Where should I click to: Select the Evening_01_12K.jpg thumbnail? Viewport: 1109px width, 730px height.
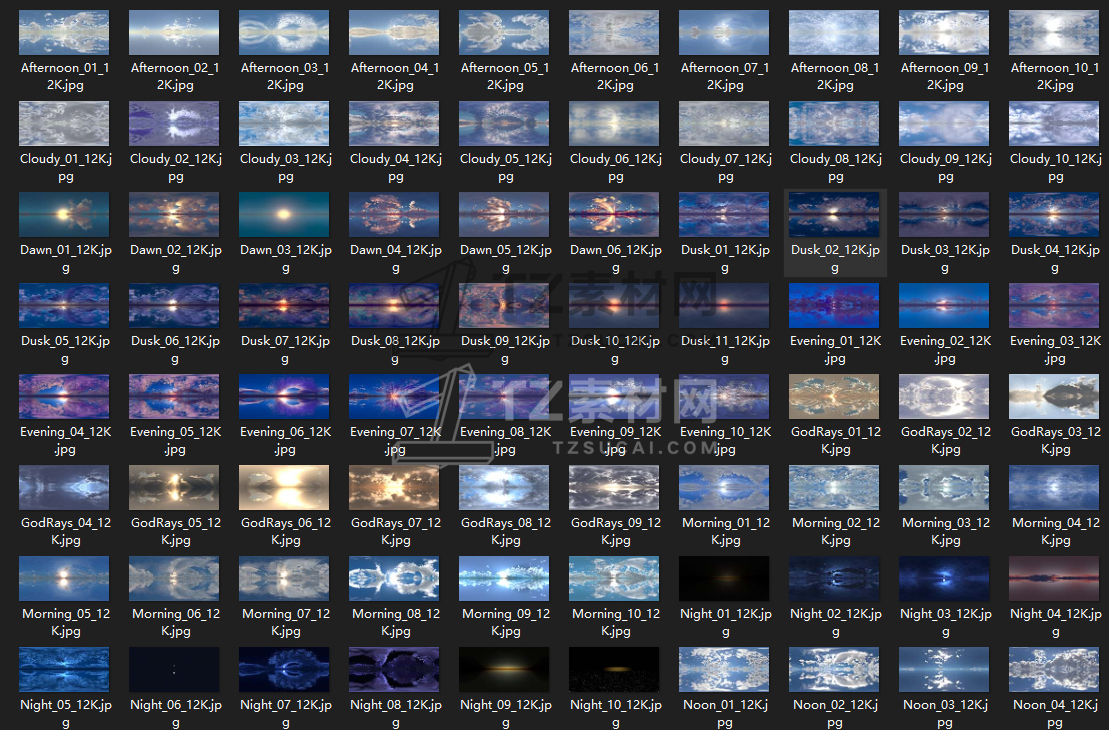point(834,306)
